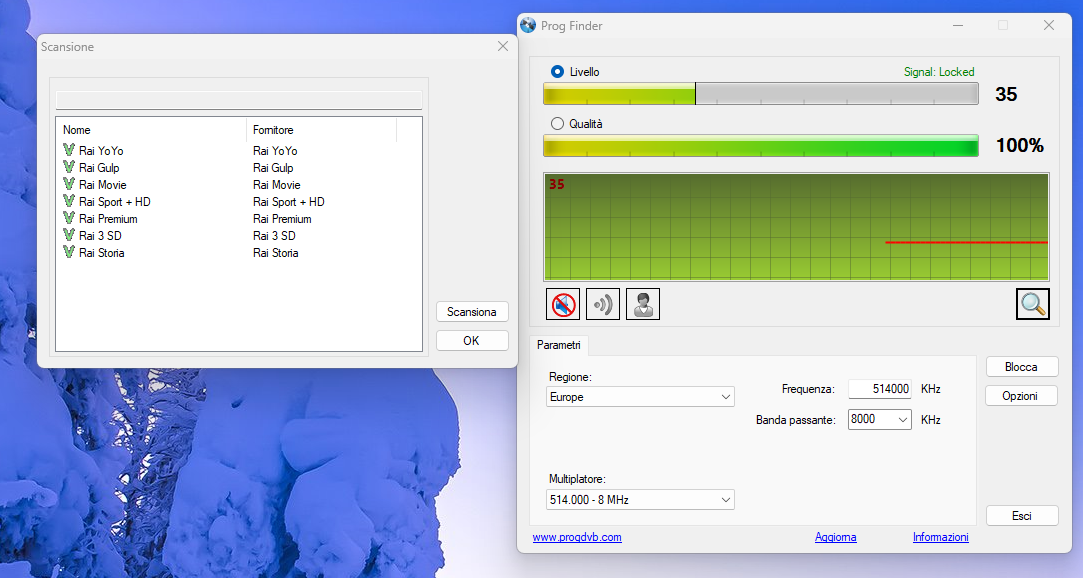Select the Rai Movie channel name

pos(102,185)
